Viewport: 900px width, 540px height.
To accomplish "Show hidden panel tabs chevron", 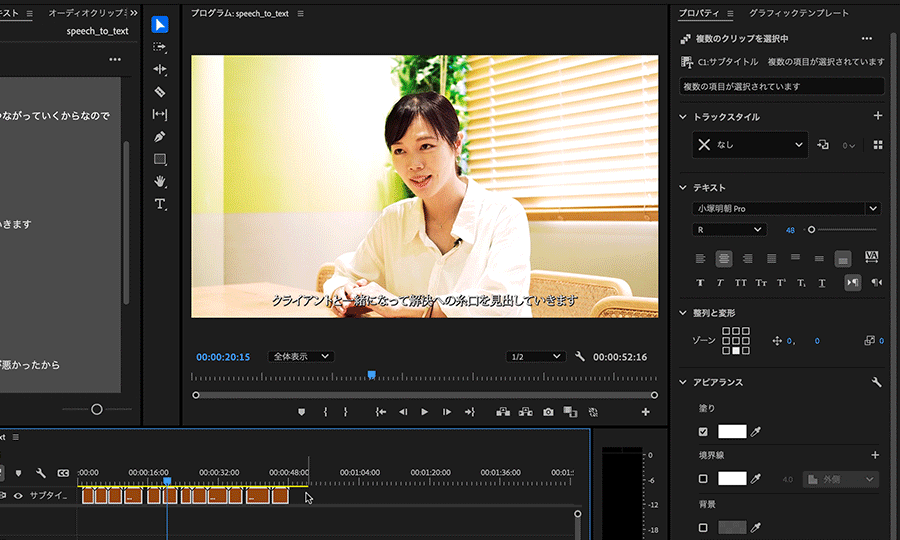I will point(134,13).
